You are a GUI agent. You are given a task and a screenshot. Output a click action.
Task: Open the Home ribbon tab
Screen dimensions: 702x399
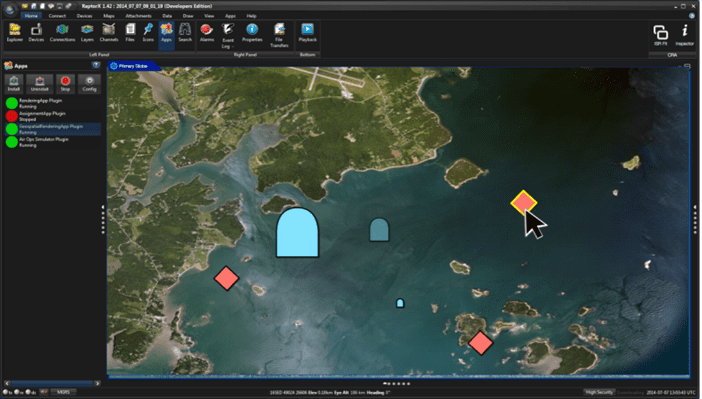pyautogui.click(x=31, y=16)
